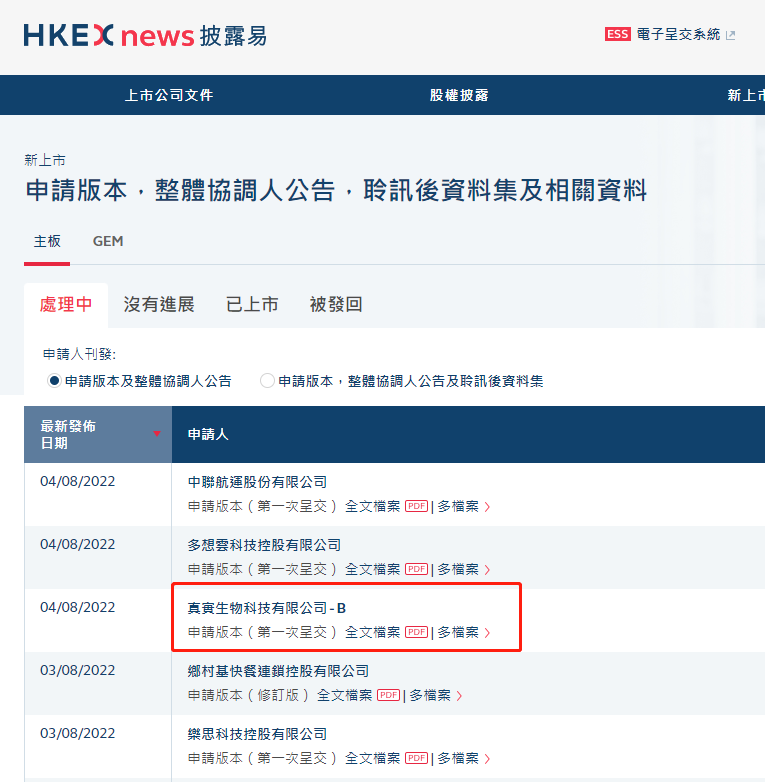Click date 03/08/2022 for 鄉村基快餐連鎖控股有限公司
Image resolution: width=765 pixels, height=782 pixels.
tap(77, 670)
